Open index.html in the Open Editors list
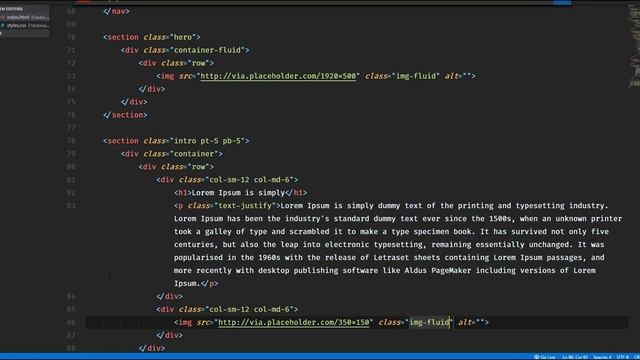This screenshot has height=360, width=640. tap(24, 17)
